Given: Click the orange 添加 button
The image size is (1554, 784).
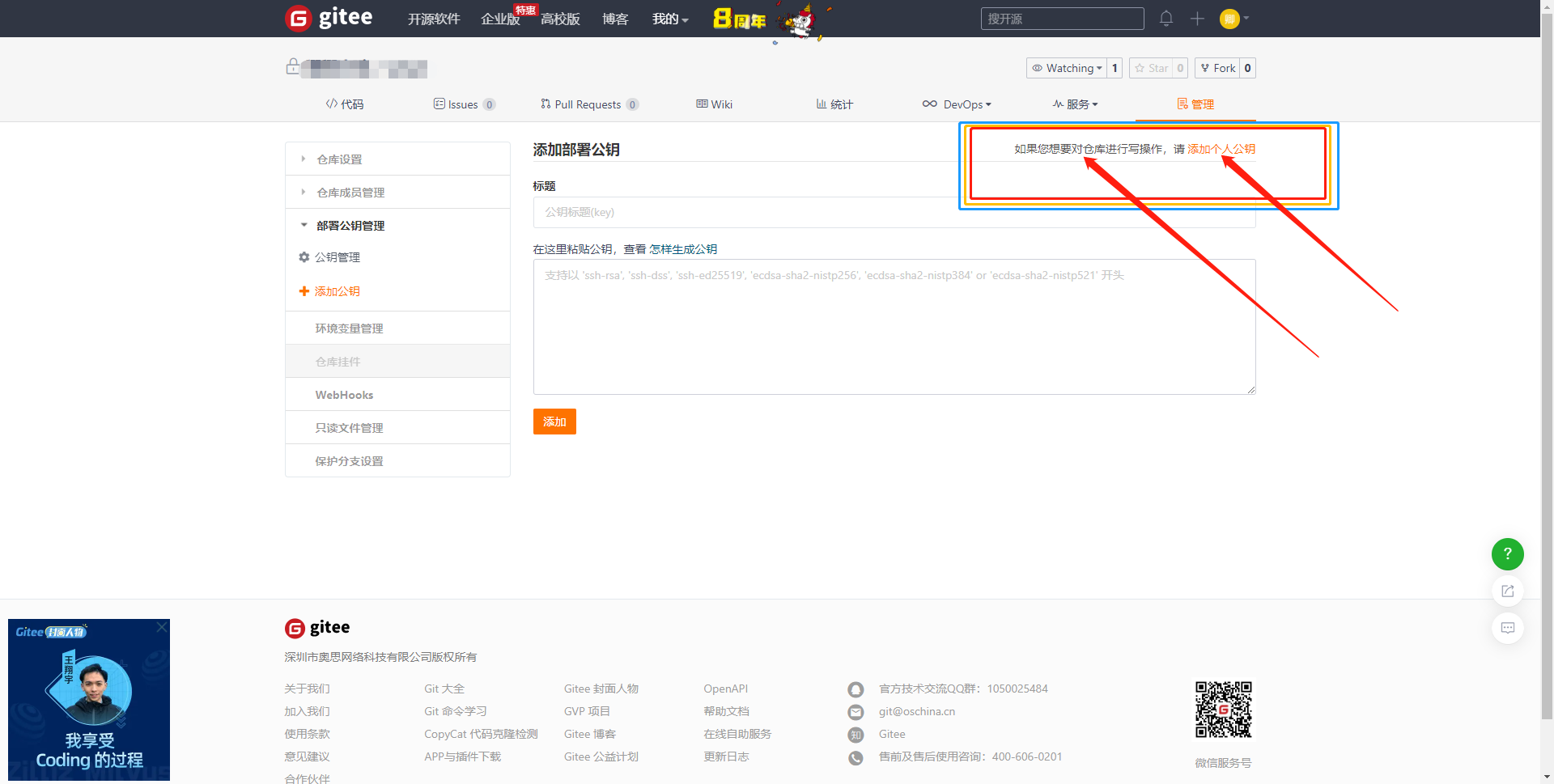Looking at the screenshot, I should point(554,422).
